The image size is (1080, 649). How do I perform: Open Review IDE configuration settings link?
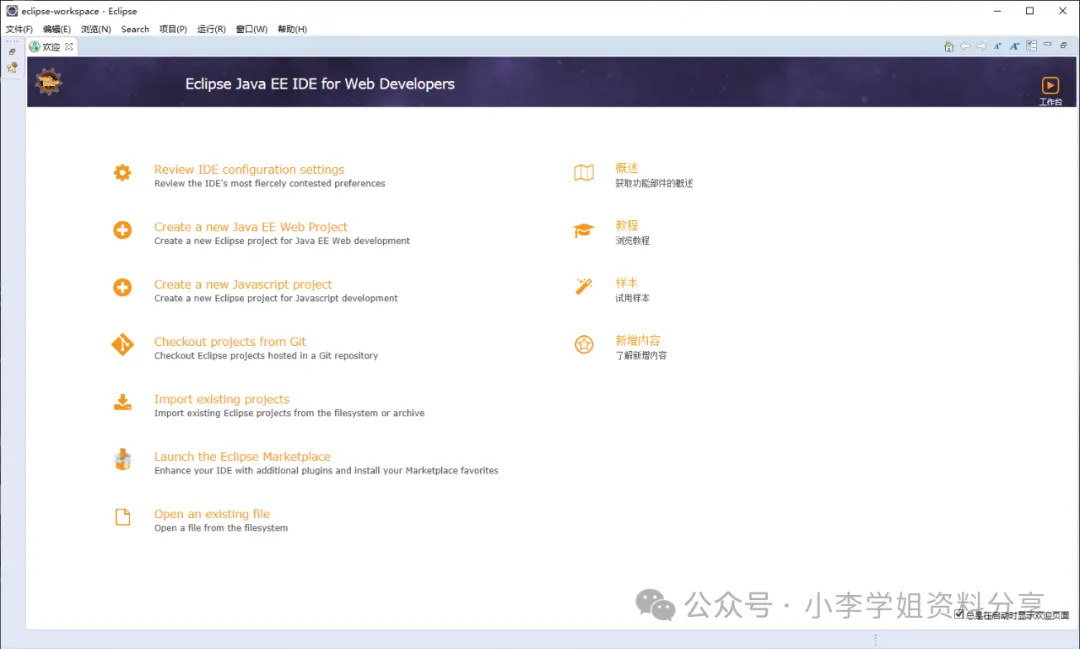pos(249,169)
